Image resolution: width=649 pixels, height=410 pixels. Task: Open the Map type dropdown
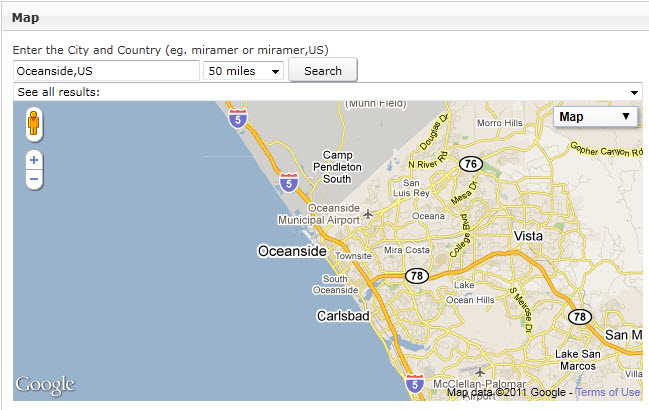595,117
